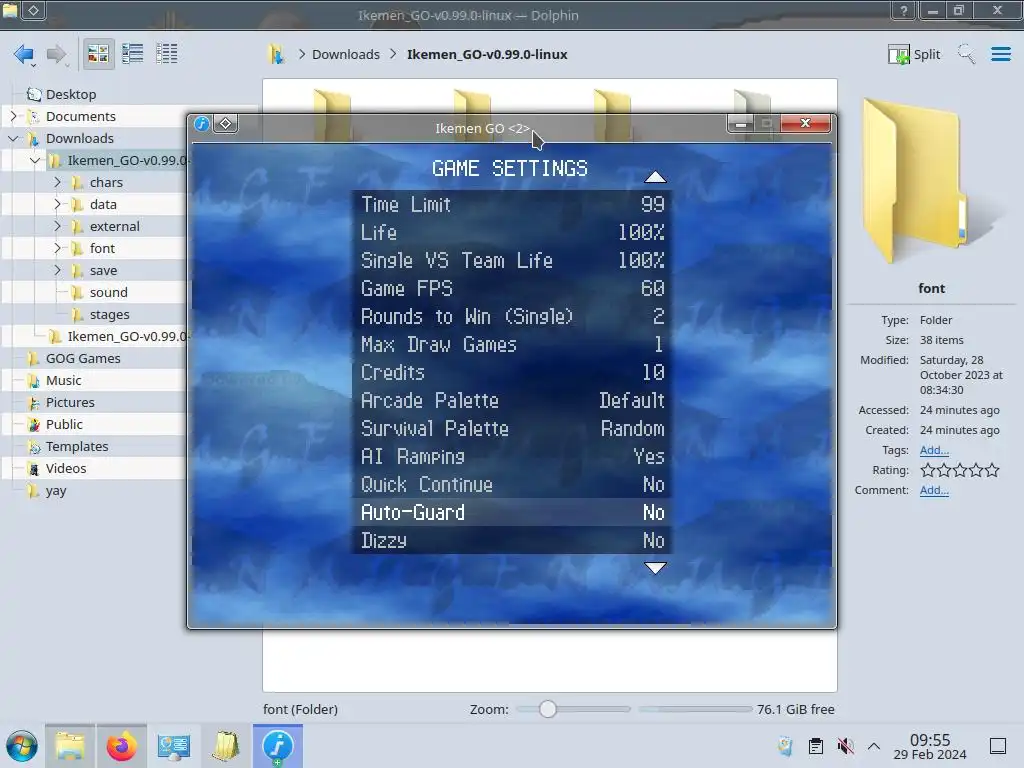The width and height of the screenshot is (1024, 768).
Task: Expand the Documents folder tree node
Action: (x=13, y=116)
